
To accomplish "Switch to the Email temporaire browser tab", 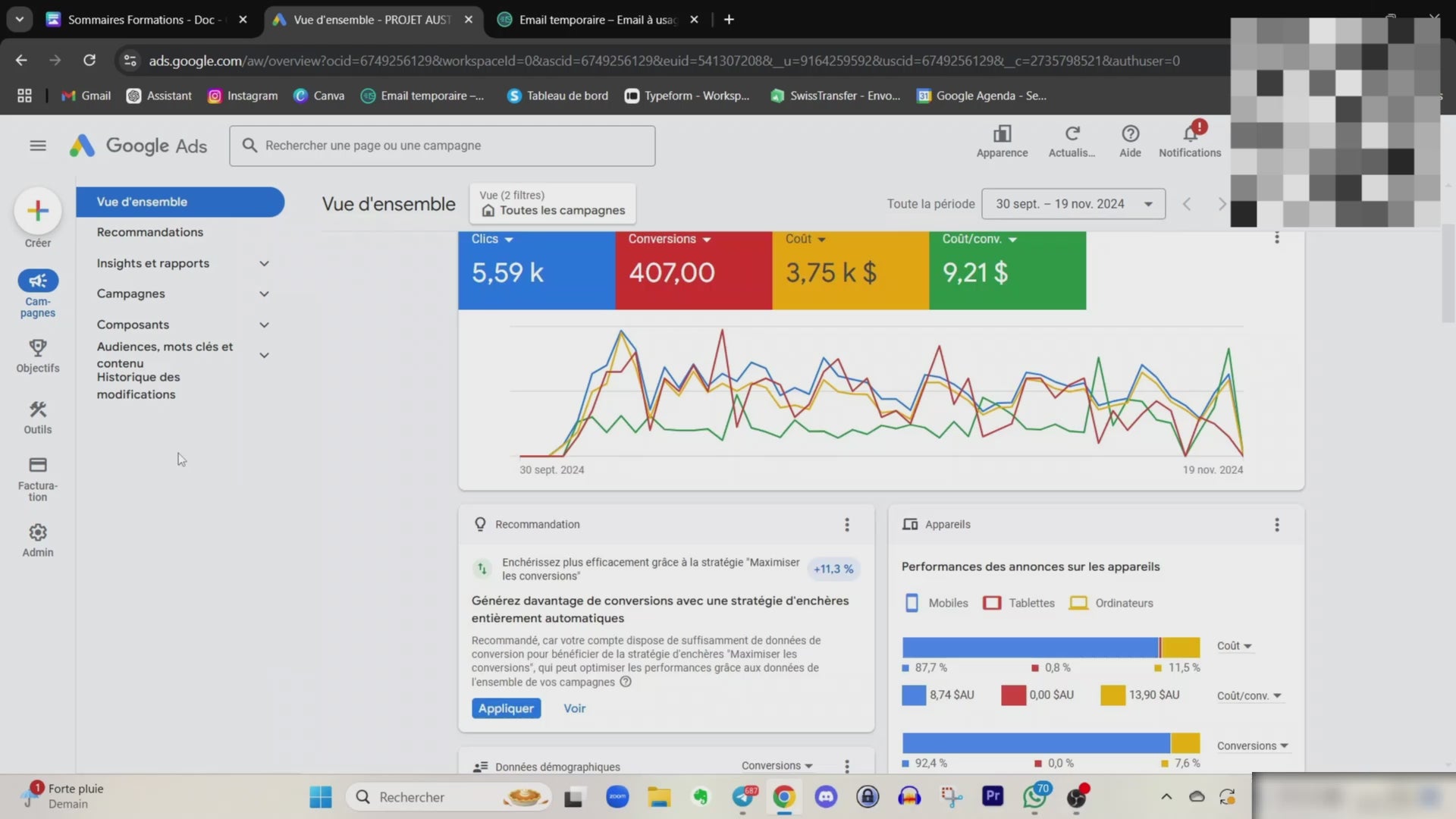I will [597, 20].
